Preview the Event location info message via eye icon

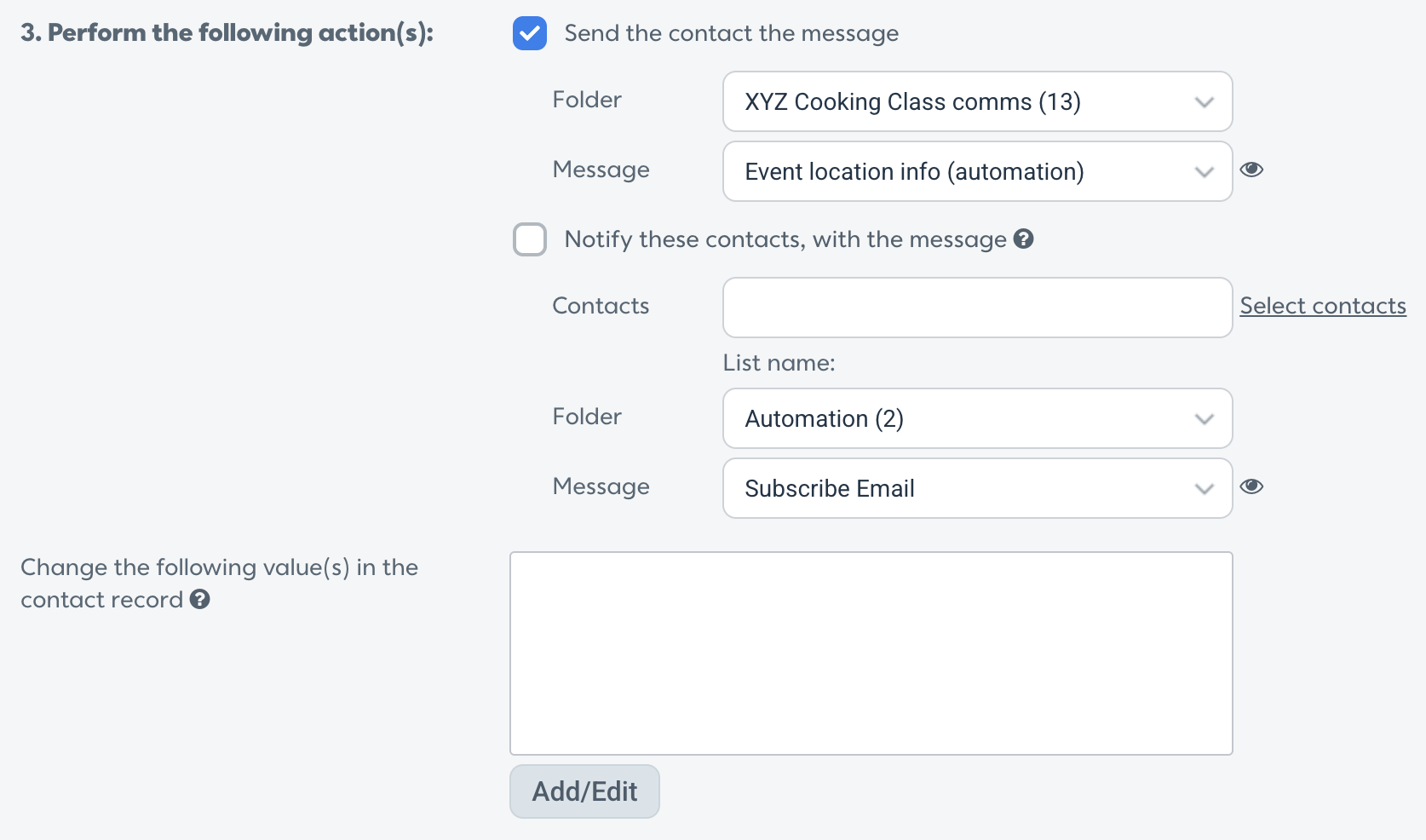click(x=1251, y=170)
